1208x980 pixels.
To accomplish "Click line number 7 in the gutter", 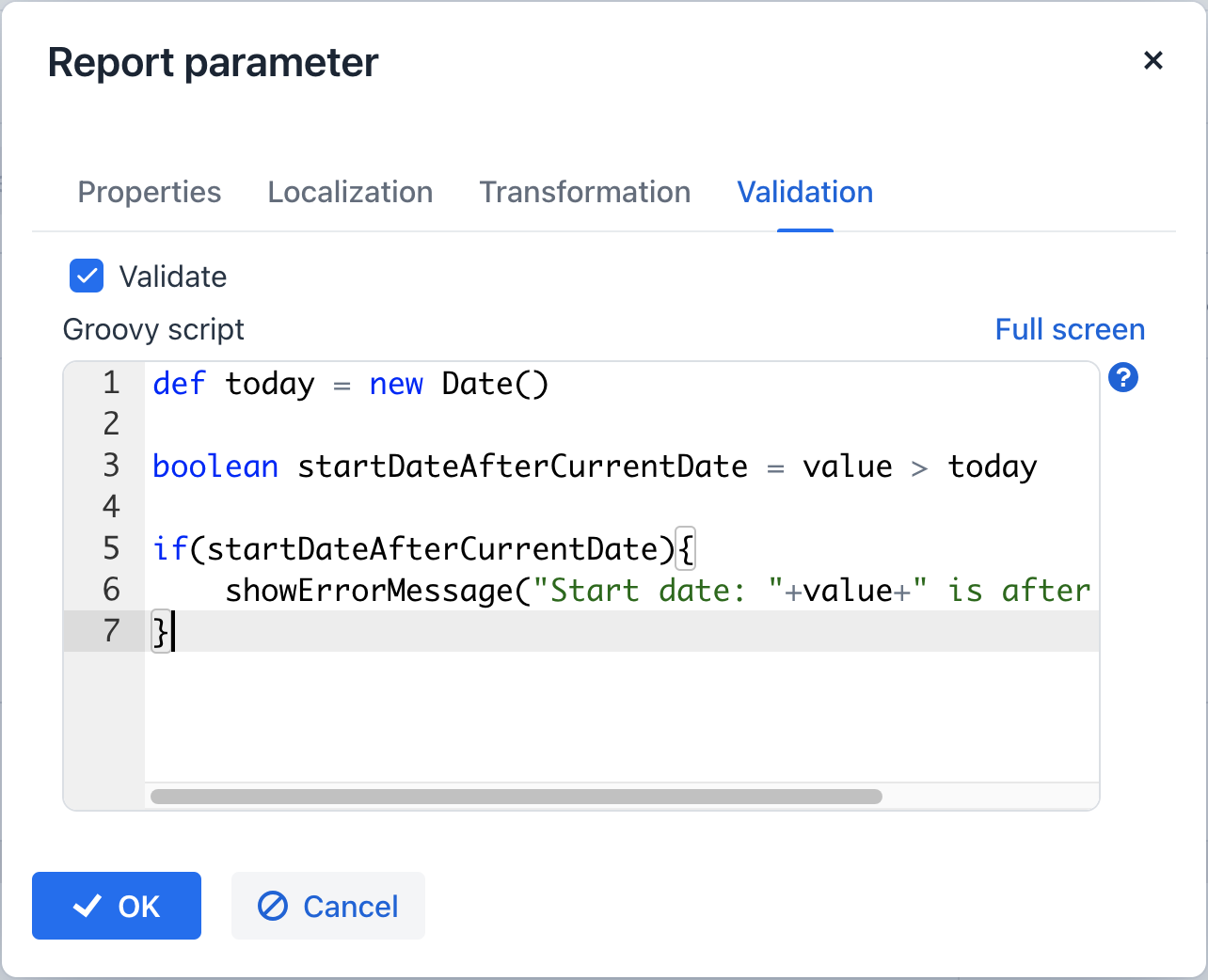I will point(111,631).
